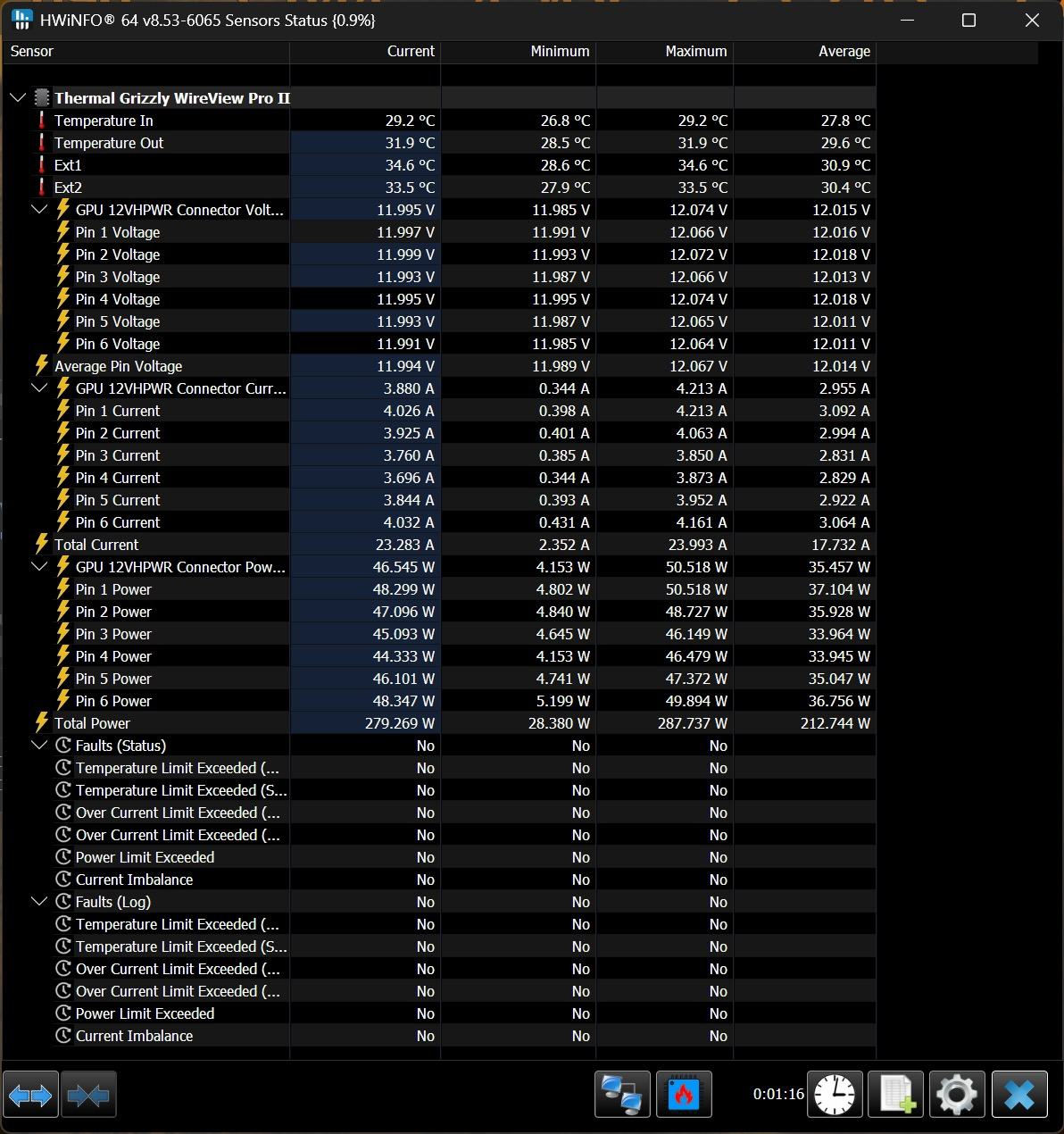Viewport: 1064px width, 1134px height.
Task: Open the network remote monitoring icon
Action: [x=622, y=1094]
